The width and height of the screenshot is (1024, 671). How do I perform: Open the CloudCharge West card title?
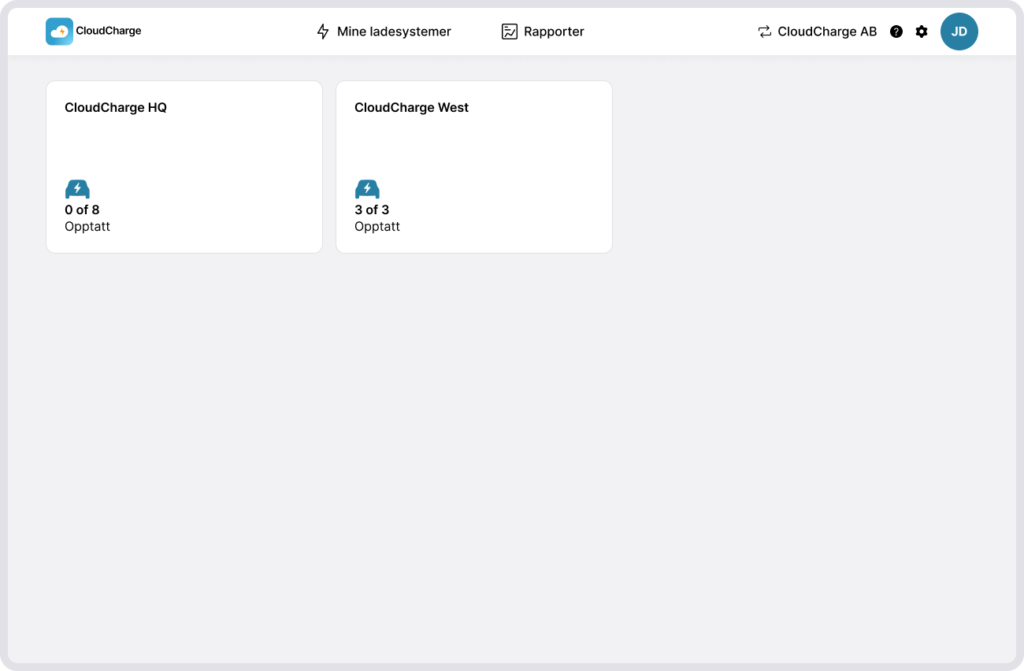tap(411, 108)
